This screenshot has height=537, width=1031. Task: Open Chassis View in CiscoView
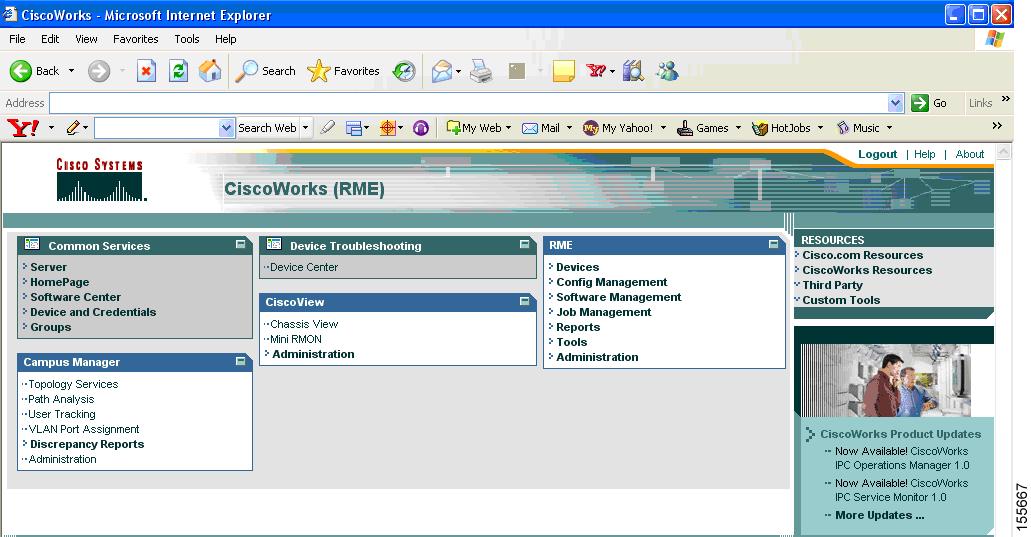(304, 324)
